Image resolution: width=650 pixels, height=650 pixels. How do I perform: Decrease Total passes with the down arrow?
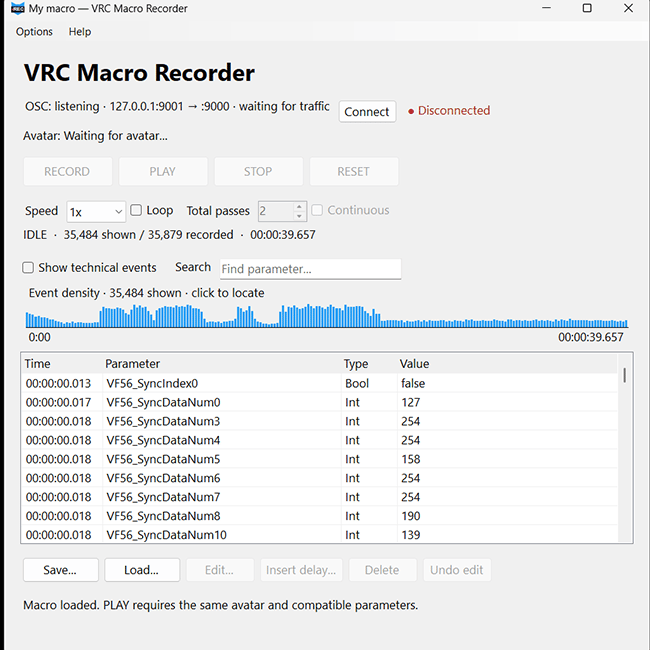coord(299,216)
